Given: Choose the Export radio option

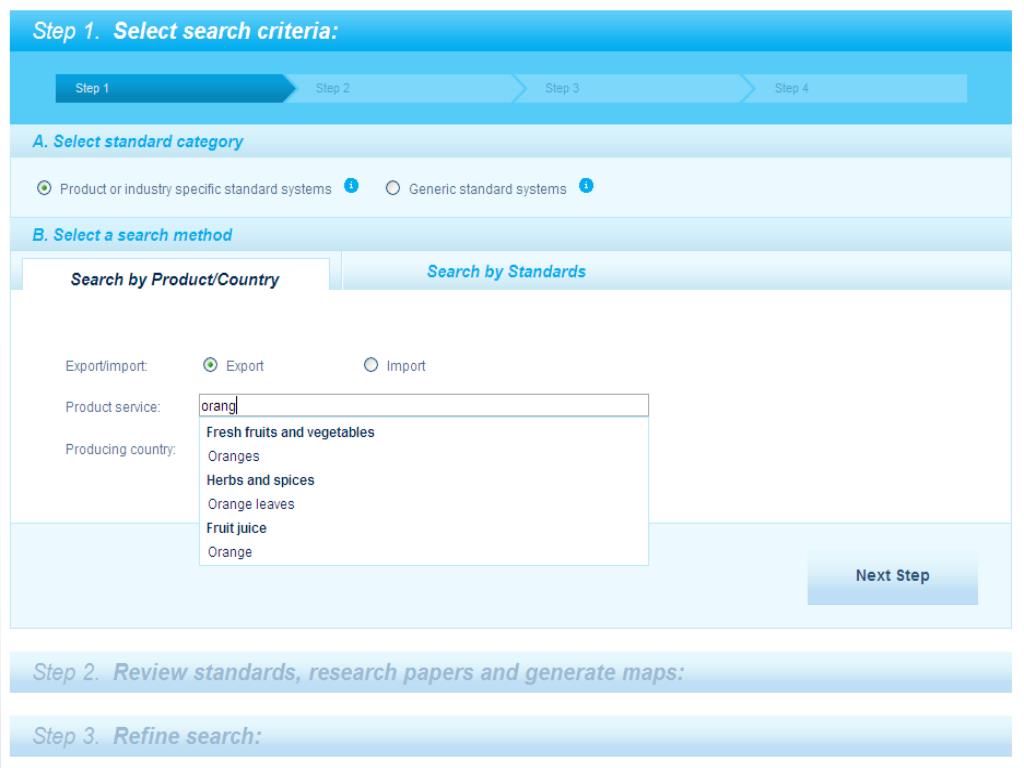Looking at the screenshot, I should coord(210,365).
